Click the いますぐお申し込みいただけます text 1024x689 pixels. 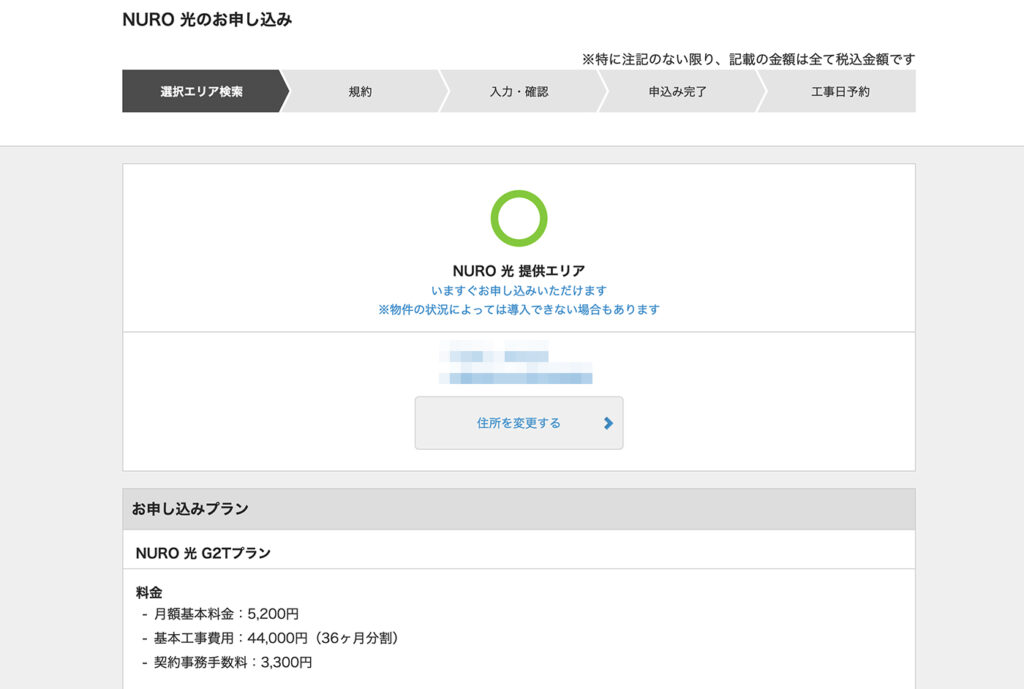[519, 291]
